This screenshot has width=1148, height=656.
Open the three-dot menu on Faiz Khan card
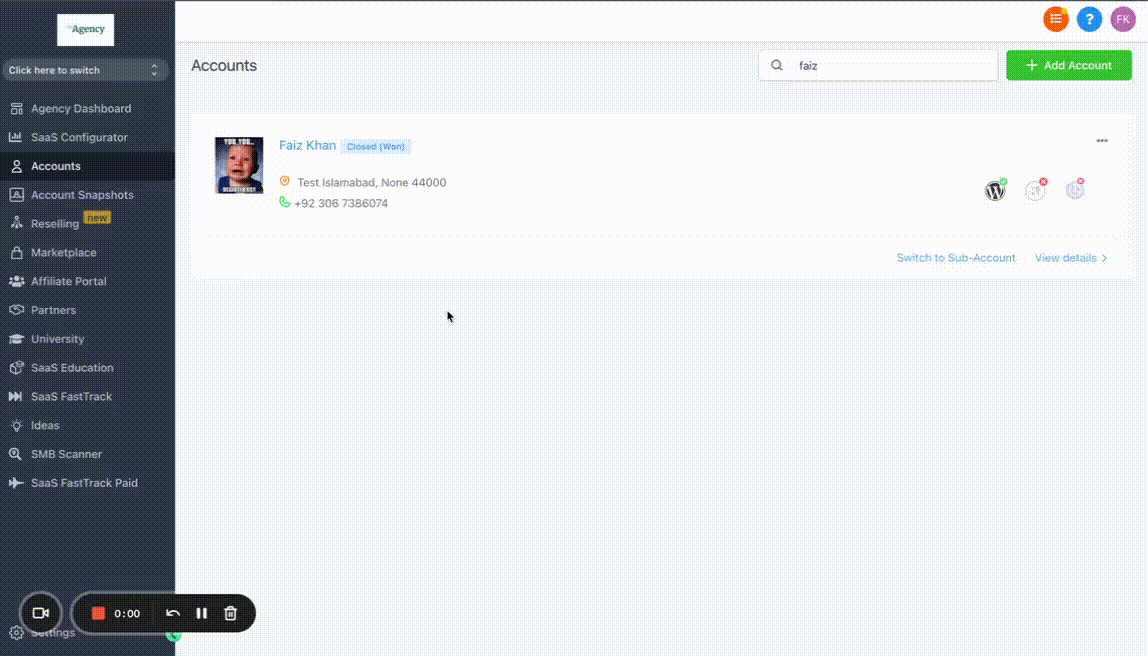[1102, 141]
